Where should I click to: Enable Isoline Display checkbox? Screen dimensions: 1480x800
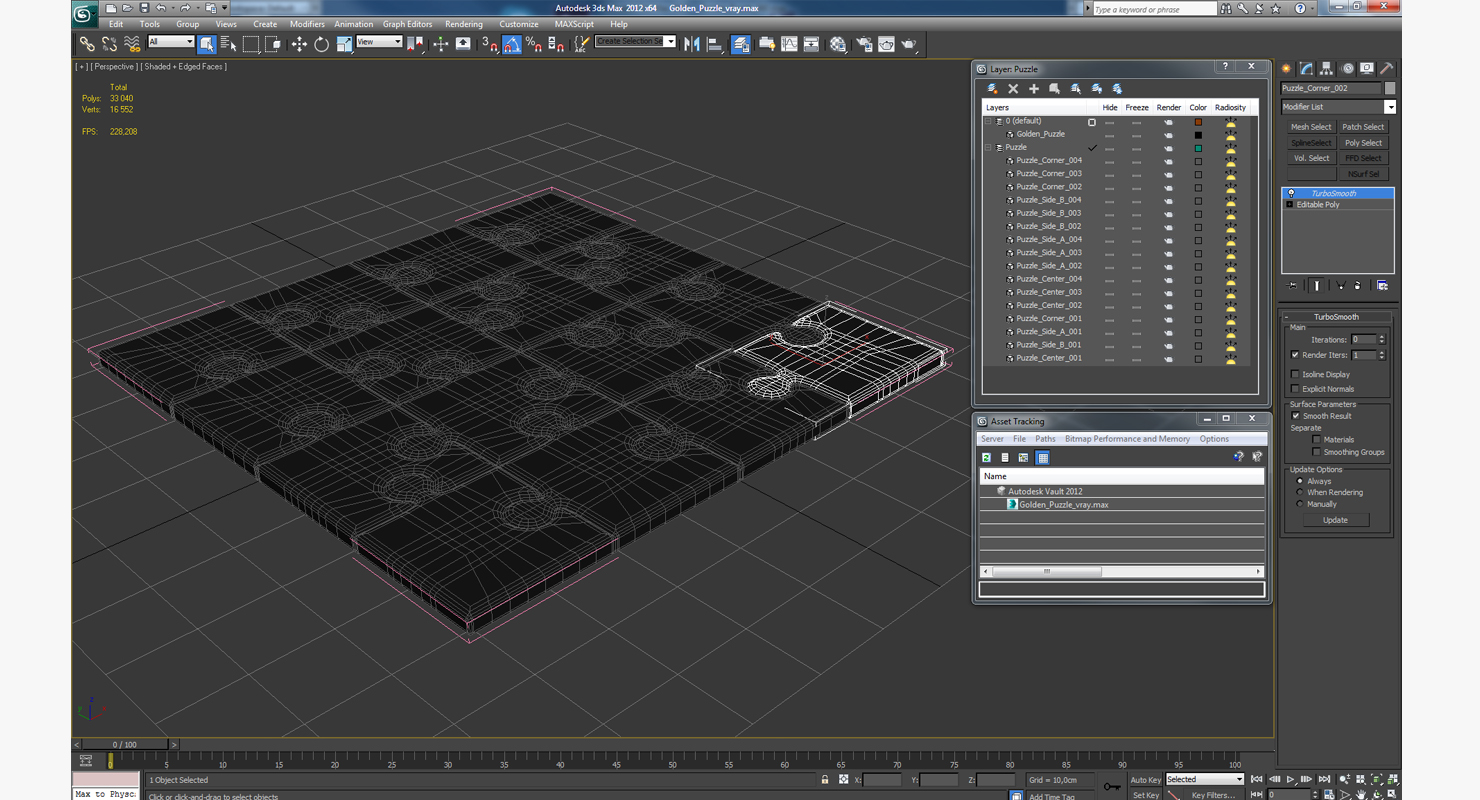[1295, 374]
